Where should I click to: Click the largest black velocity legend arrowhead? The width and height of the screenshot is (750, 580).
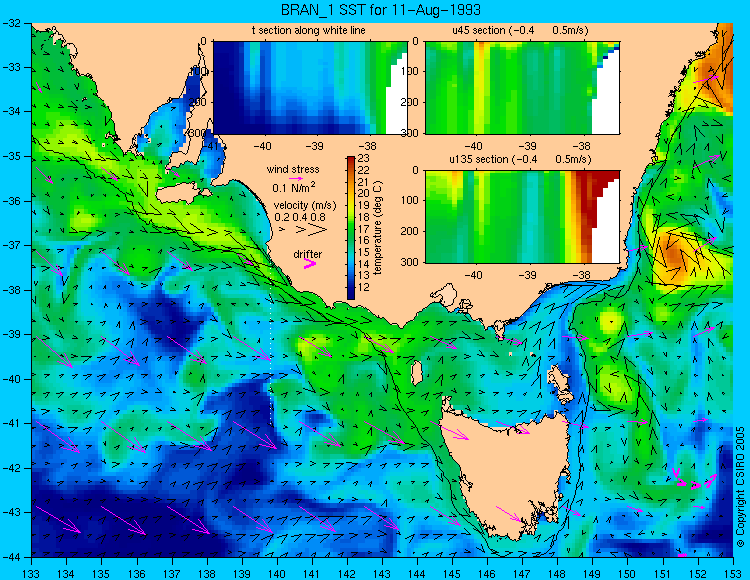point(317,230)
